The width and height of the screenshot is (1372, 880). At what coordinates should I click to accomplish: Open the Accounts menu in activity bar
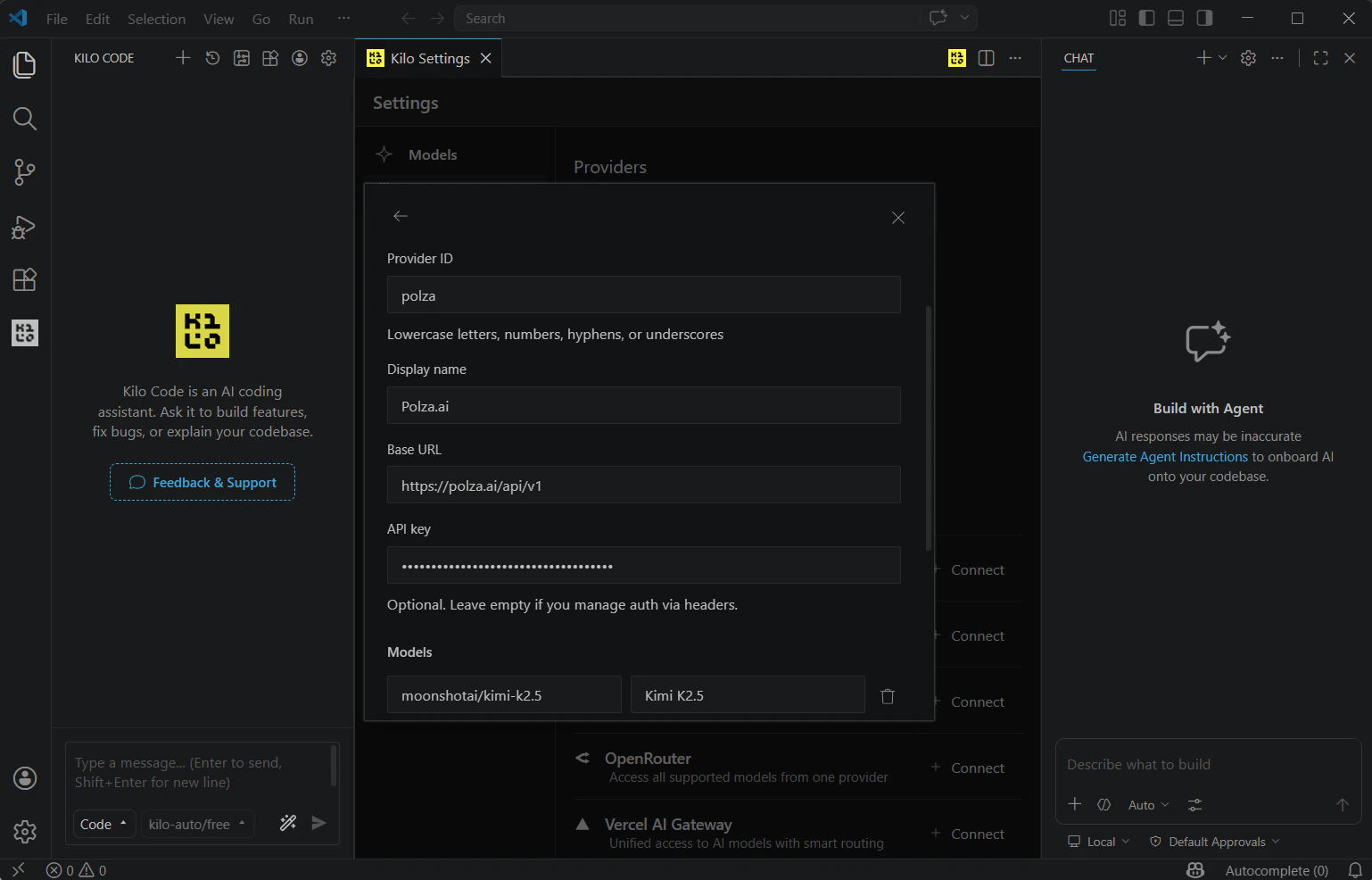point(25,778)
